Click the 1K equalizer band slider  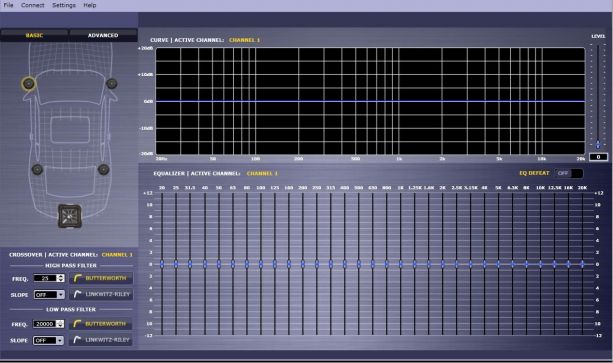(401, 264)
